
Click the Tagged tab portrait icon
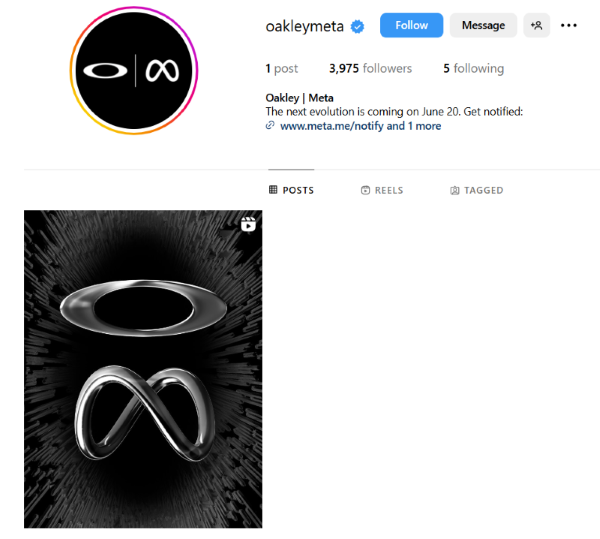click(455, 190)
